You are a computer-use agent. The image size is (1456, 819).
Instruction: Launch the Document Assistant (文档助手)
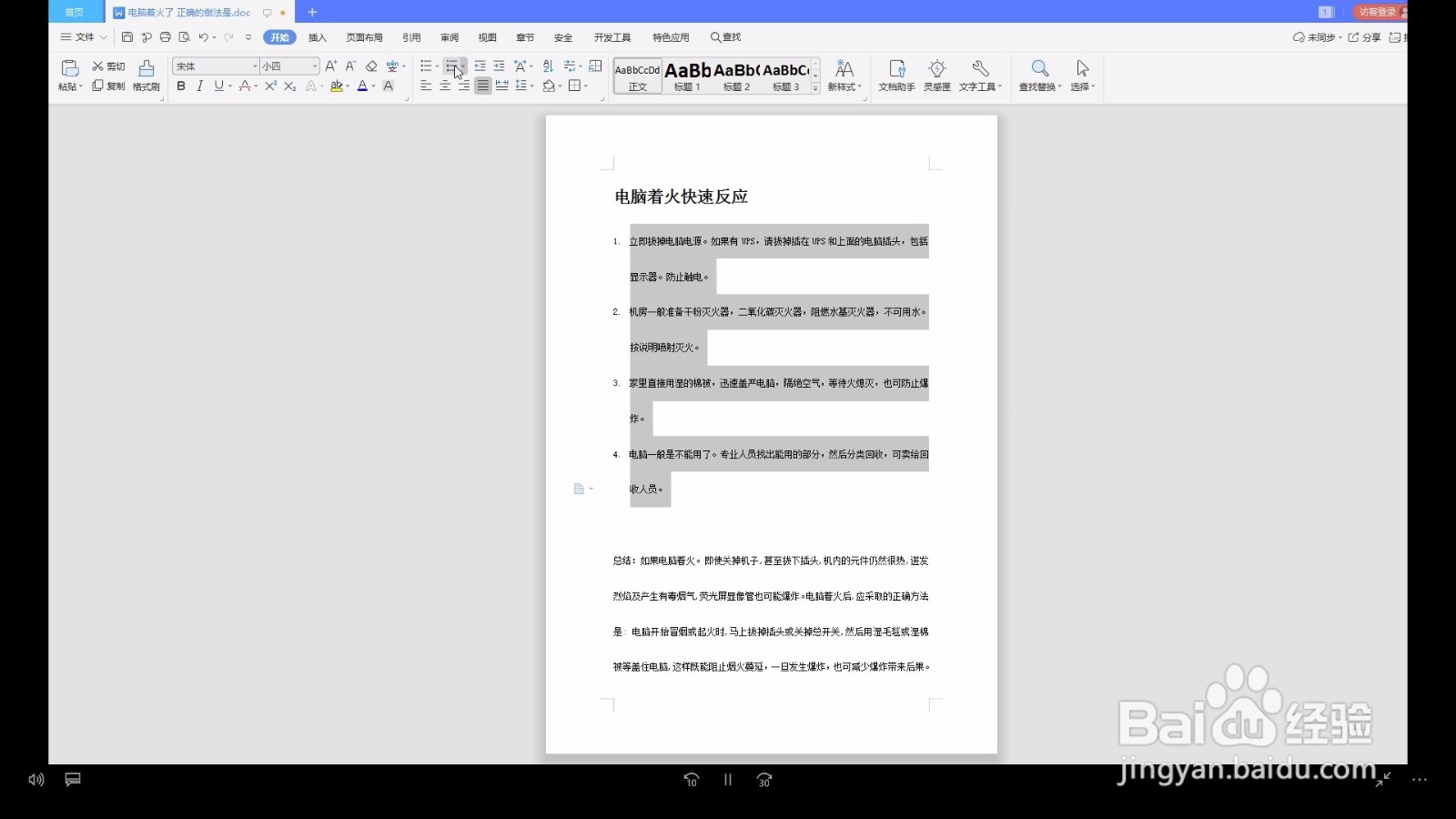(897, 76)
